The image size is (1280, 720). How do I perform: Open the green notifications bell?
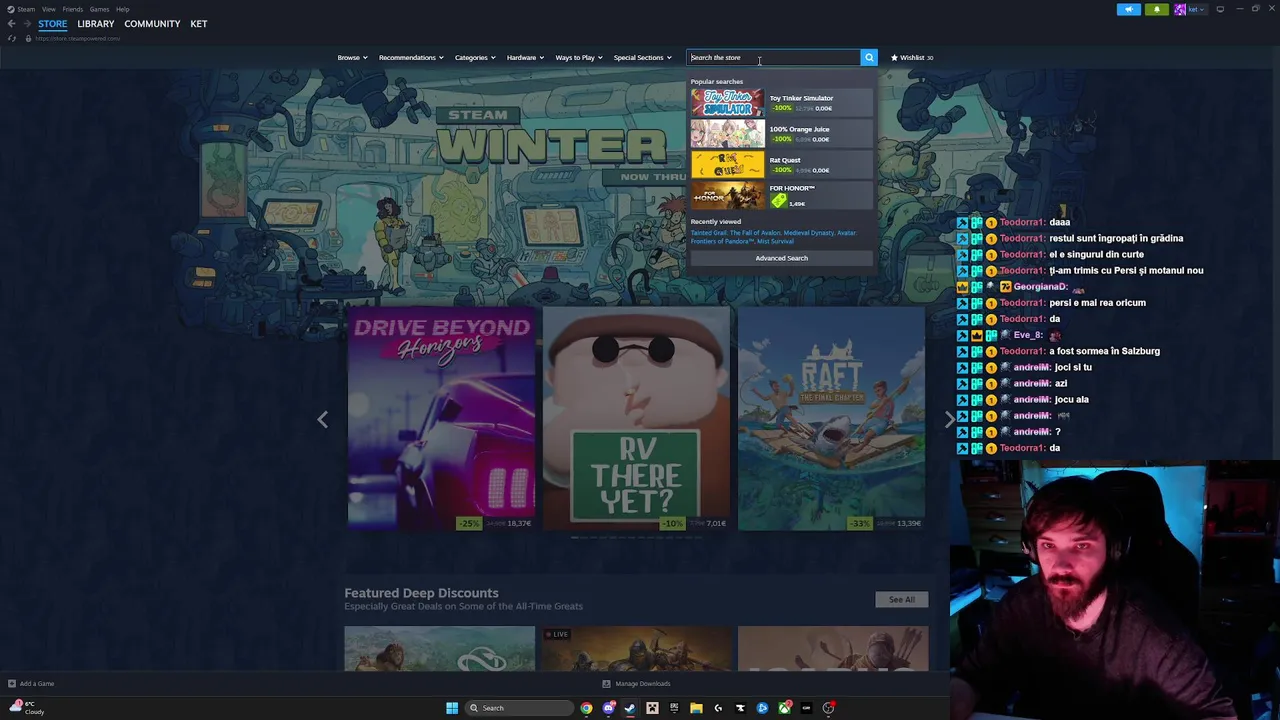pyautogui.click(x=1157, y=9)
